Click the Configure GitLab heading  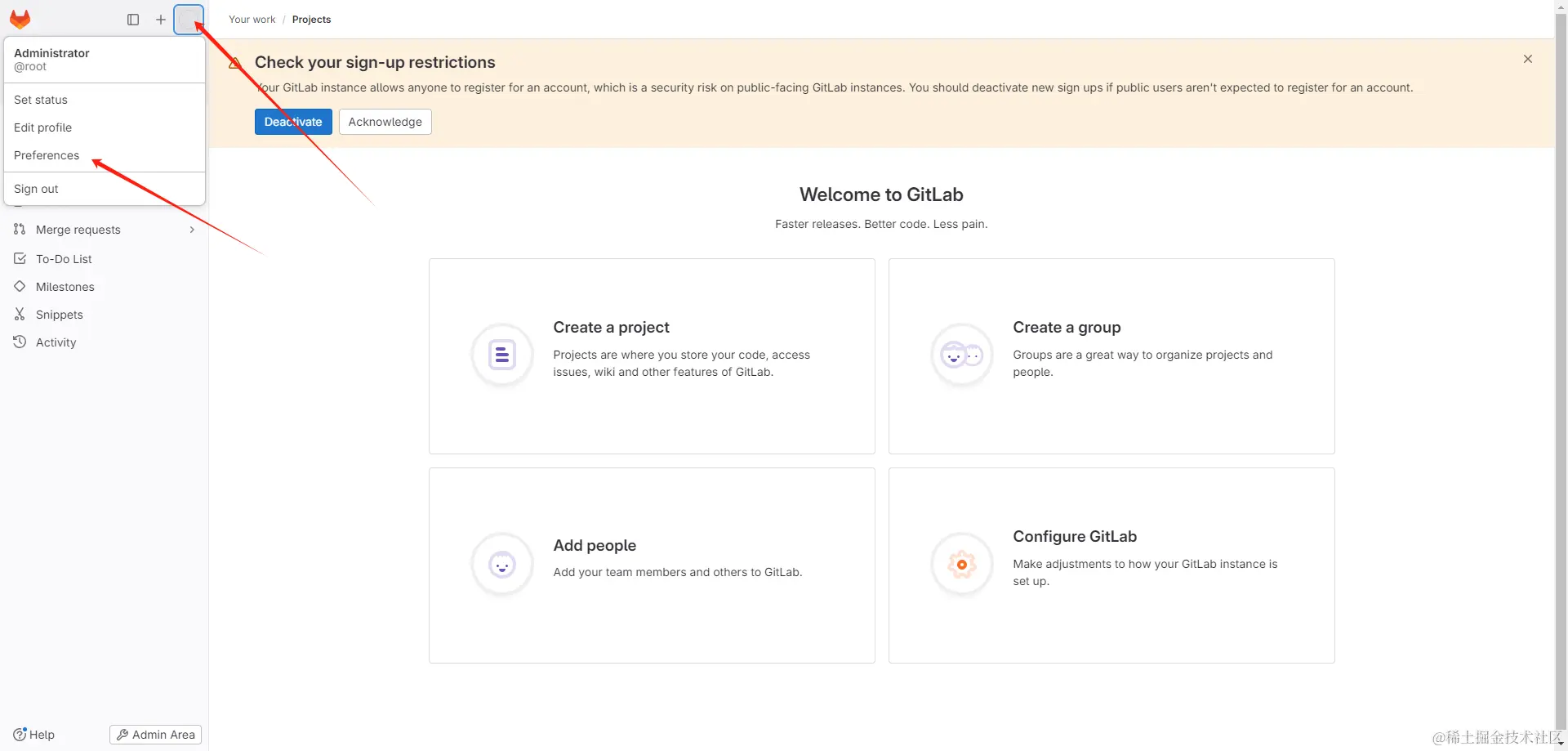pos(1075,536)
